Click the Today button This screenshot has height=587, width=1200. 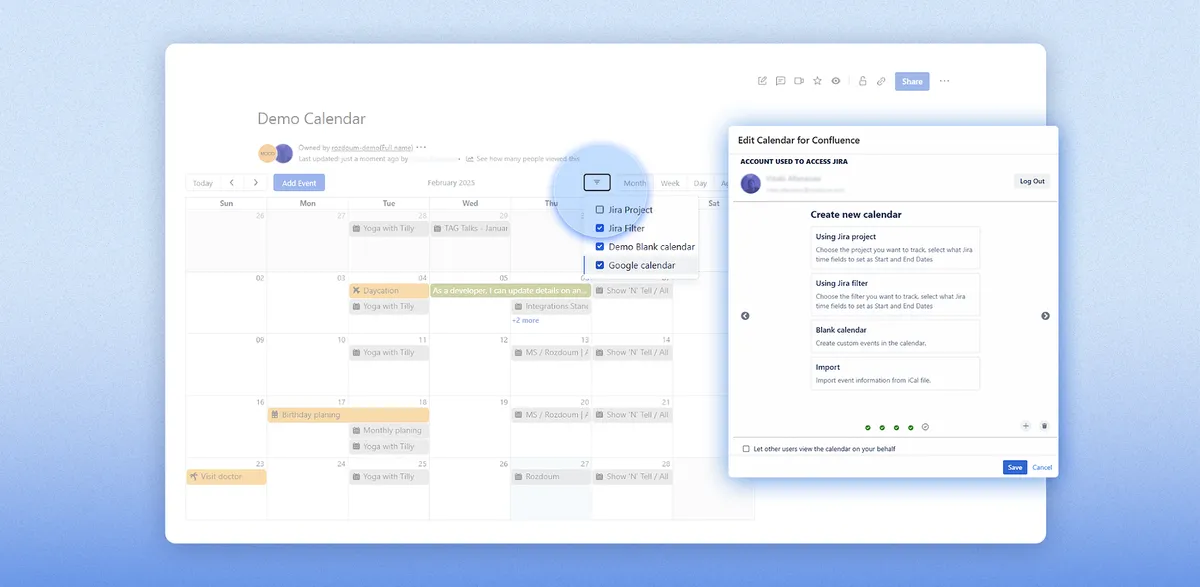202,183
